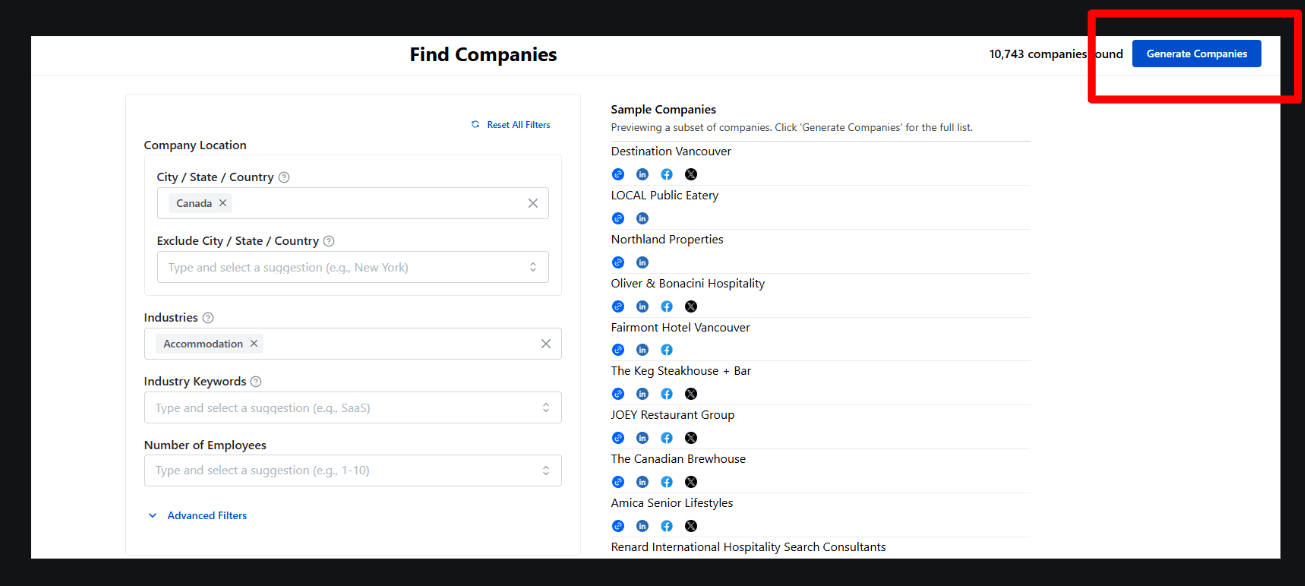Open the Number of Employees dropdown
1305x586 pixels.
click(353, 471)
